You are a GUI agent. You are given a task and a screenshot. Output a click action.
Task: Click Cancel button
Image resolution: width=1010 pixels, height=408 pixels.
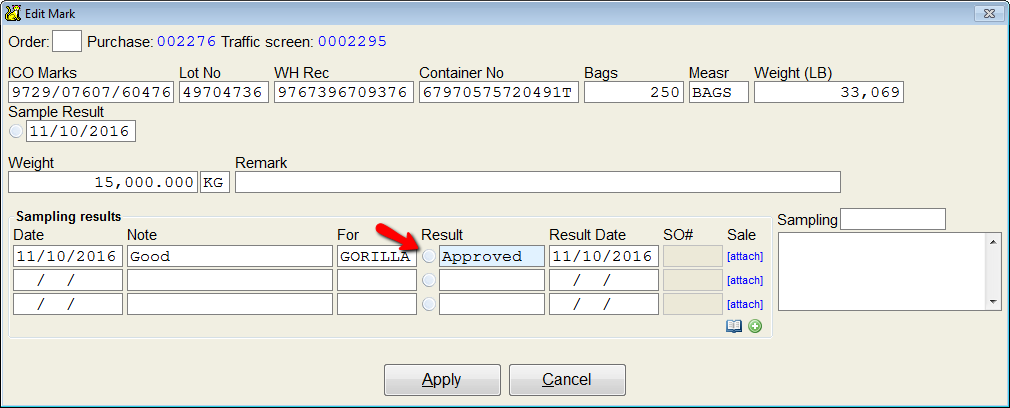click(x=567, y=380)
